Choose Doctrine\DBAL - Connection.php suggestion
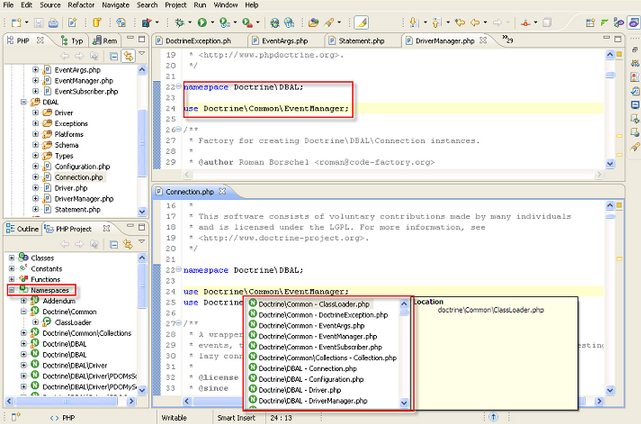 (307, 369)
